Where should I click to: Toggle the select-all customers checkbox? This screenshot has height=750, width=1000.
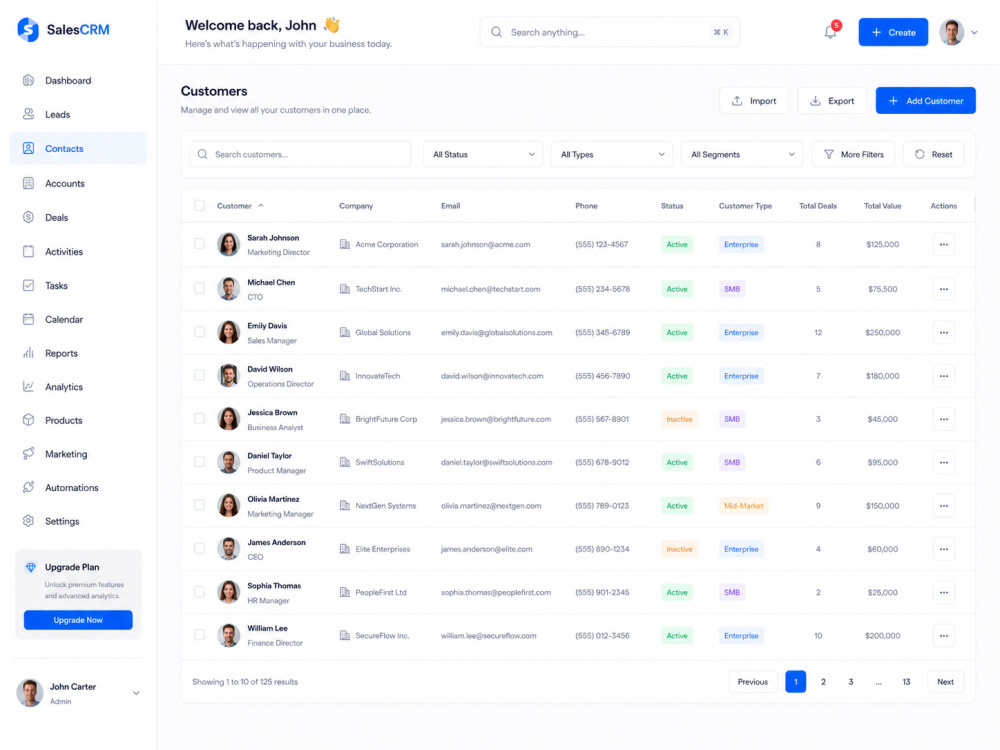[200, 205]
